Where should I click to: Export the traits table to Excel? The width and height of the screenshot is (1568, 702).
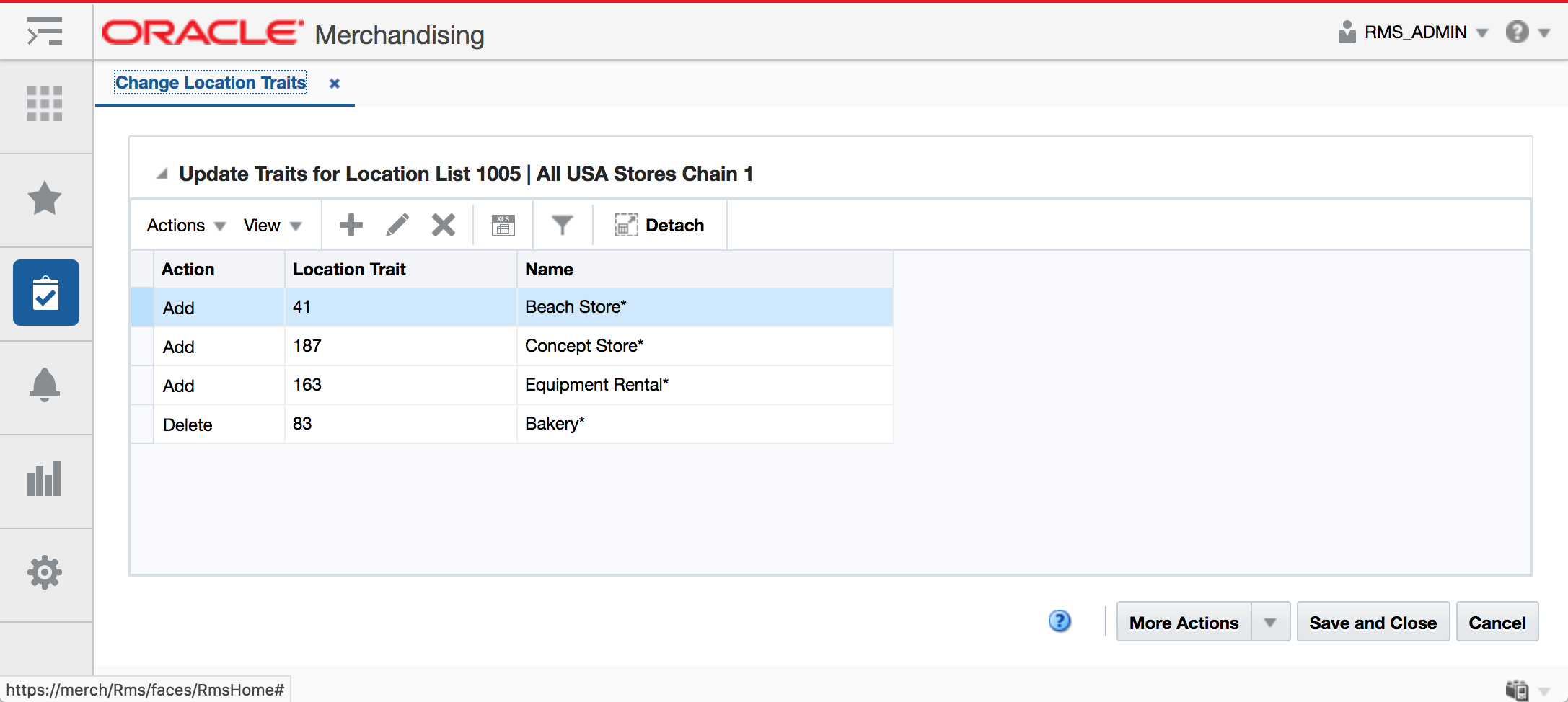click(x=503, y=225)
